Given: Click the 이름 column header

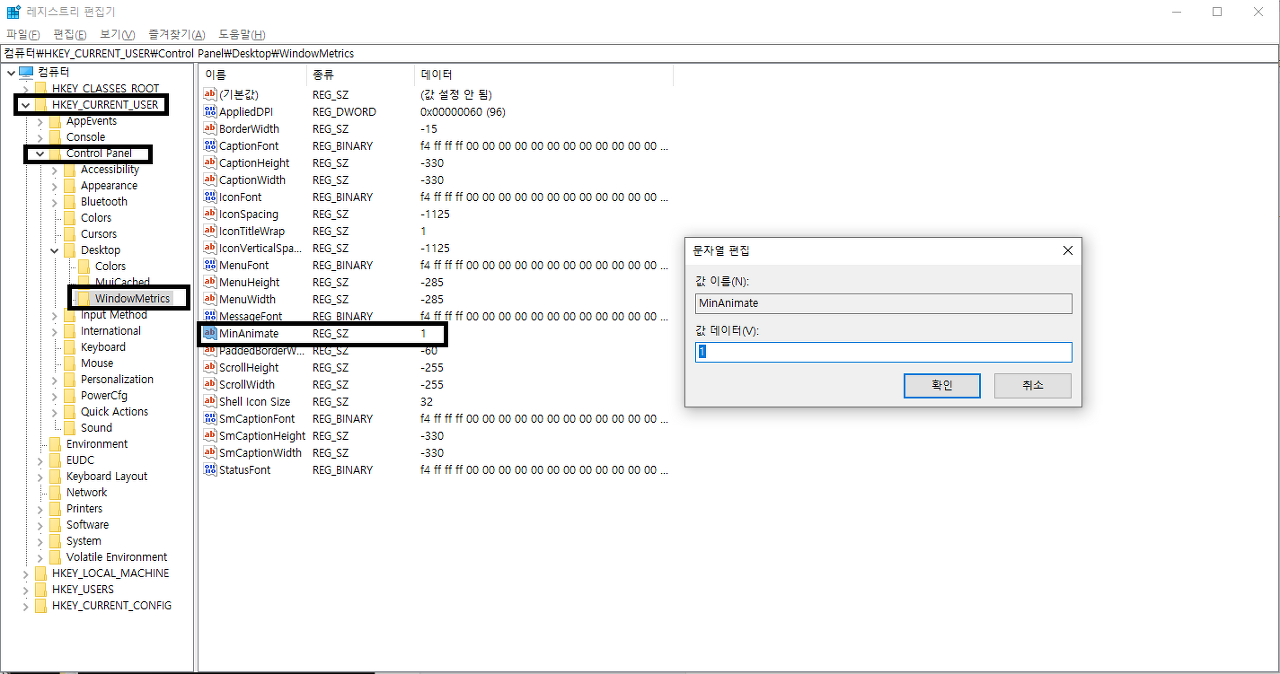Looking at the screenshot, I should tap(253, 75).
